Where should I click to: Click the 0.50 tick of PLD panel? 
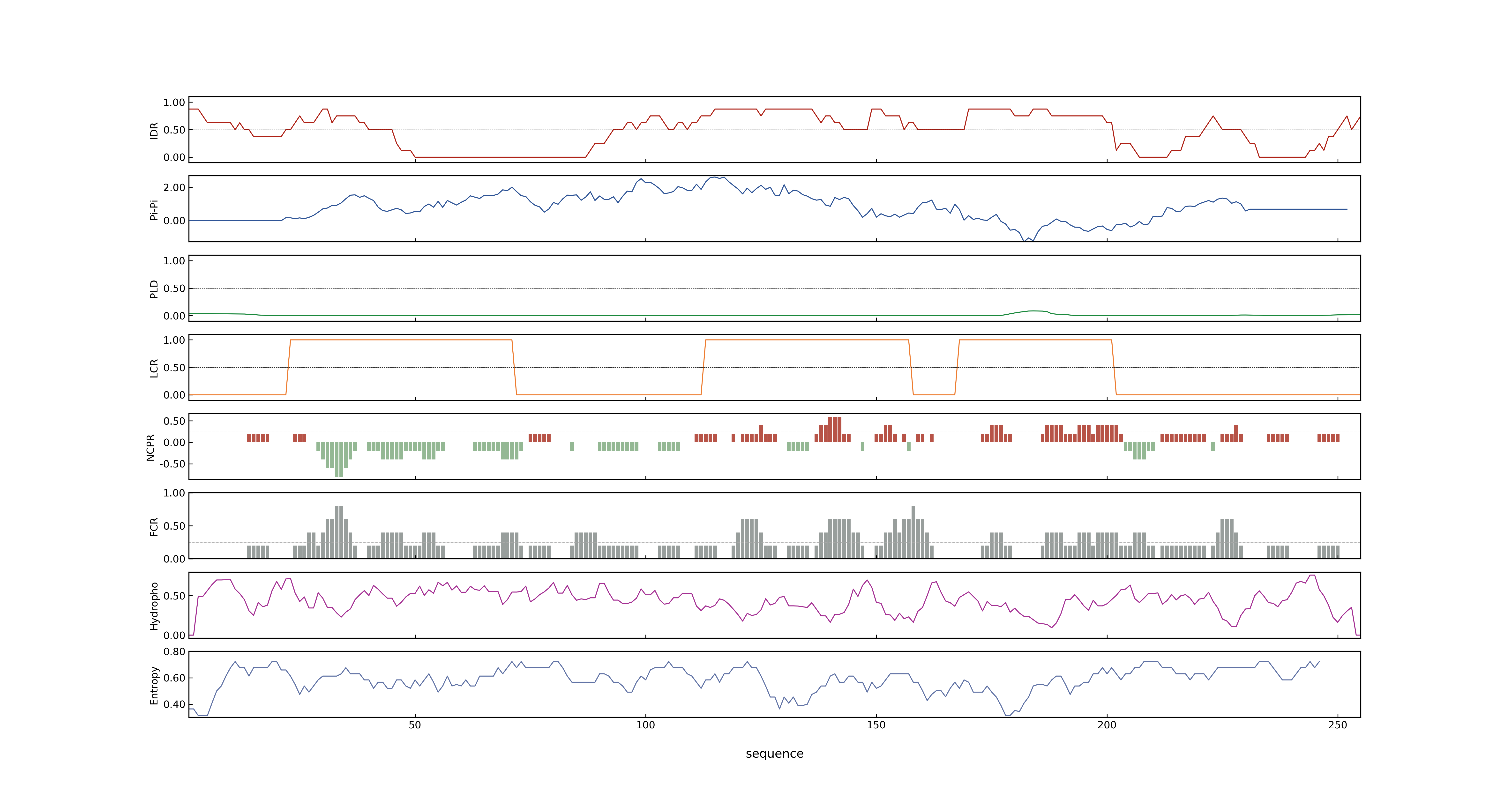[174, 288]
